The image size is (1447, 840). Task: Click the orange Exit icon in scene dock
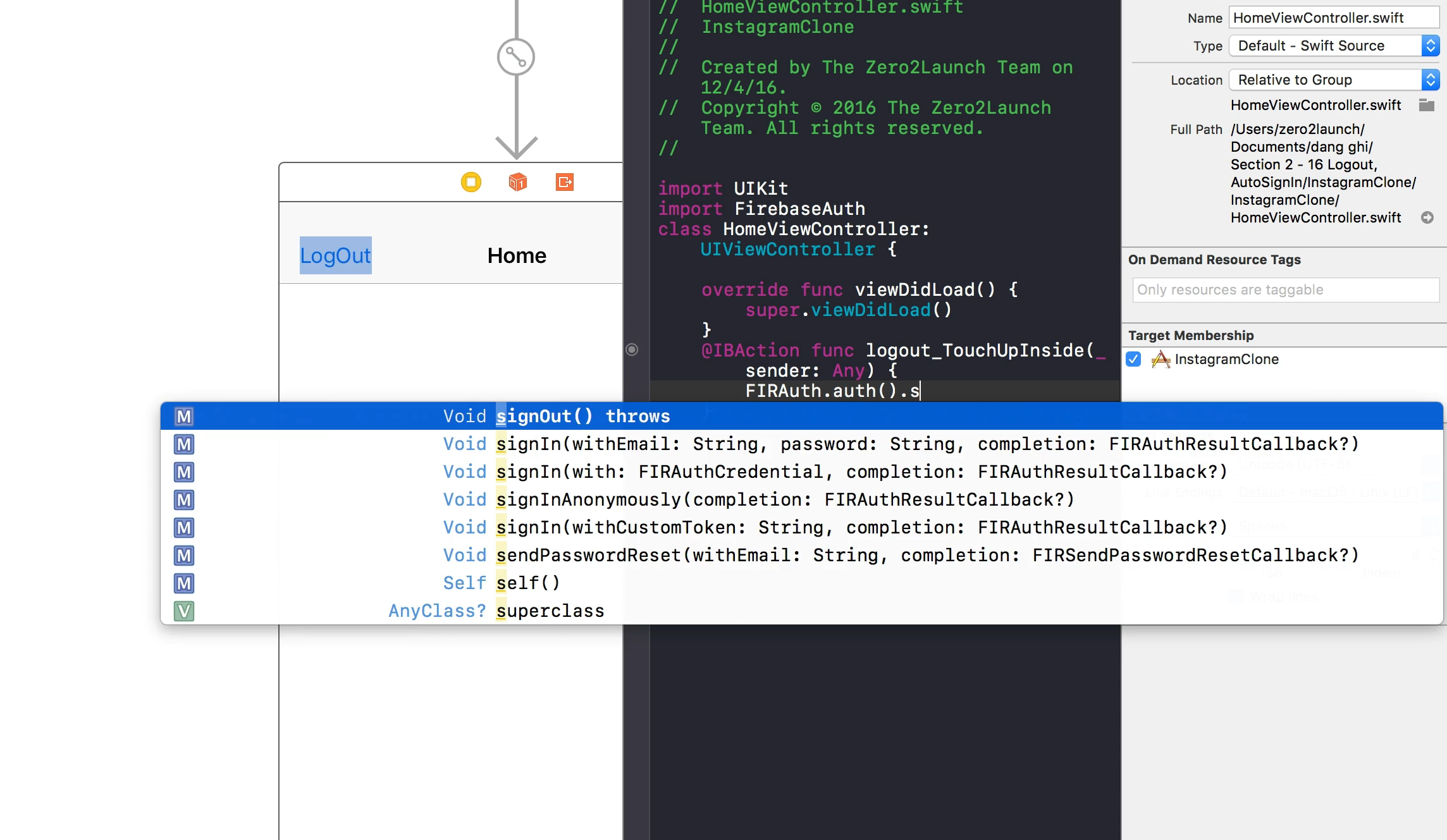(x=565, y=182)
